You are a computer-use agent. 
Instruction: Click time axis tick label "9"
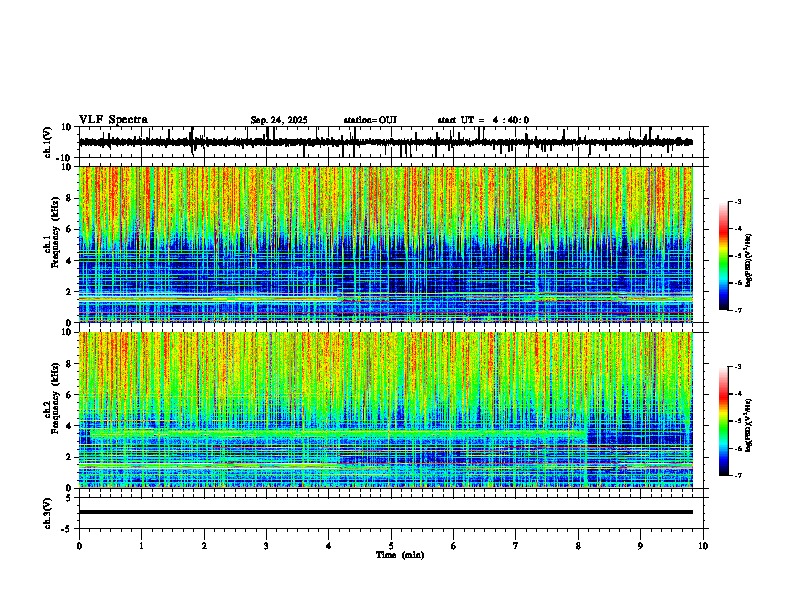pos(640,546)
